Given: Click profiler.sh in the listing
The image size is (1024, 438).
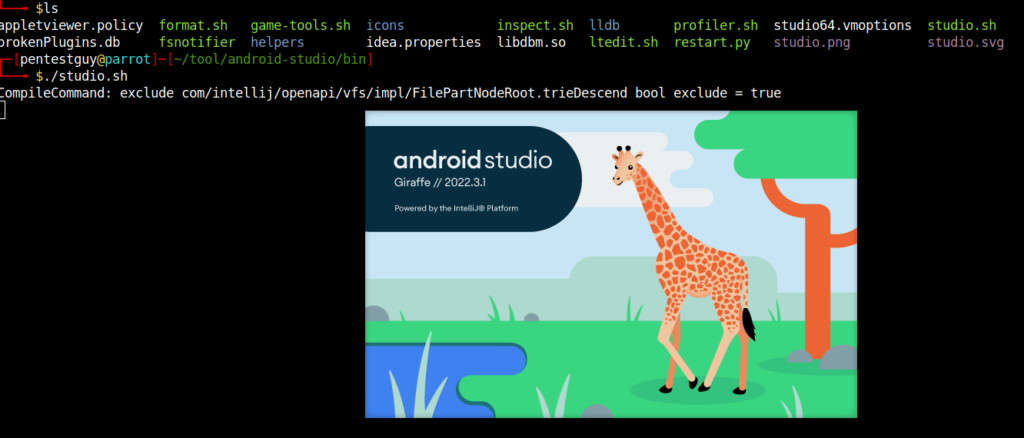Looking at the screenshot, I should point(716,26).
